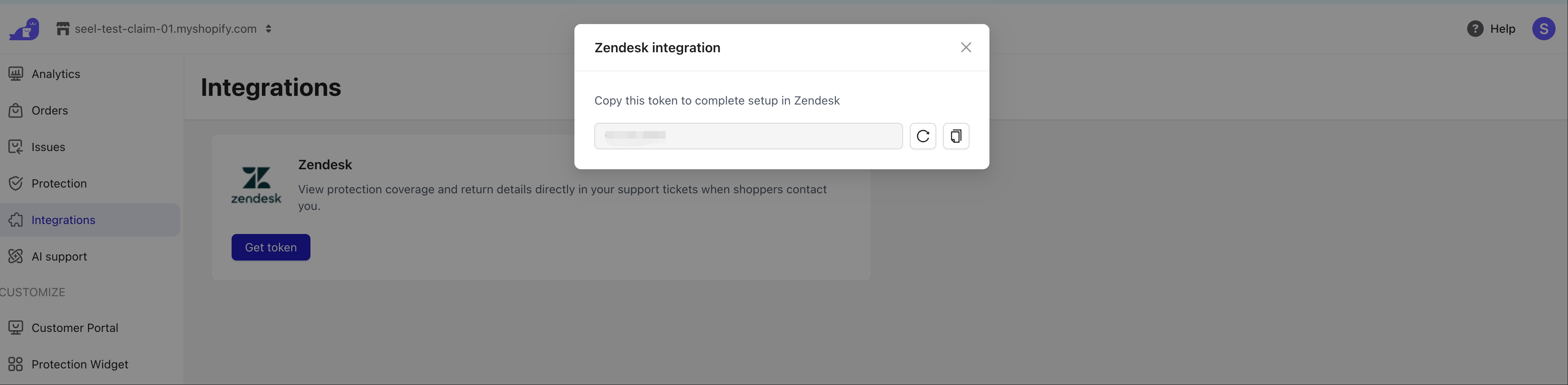1568x385 pixels.
Task: Navigate to Issues section
Action: pos(48,146)
